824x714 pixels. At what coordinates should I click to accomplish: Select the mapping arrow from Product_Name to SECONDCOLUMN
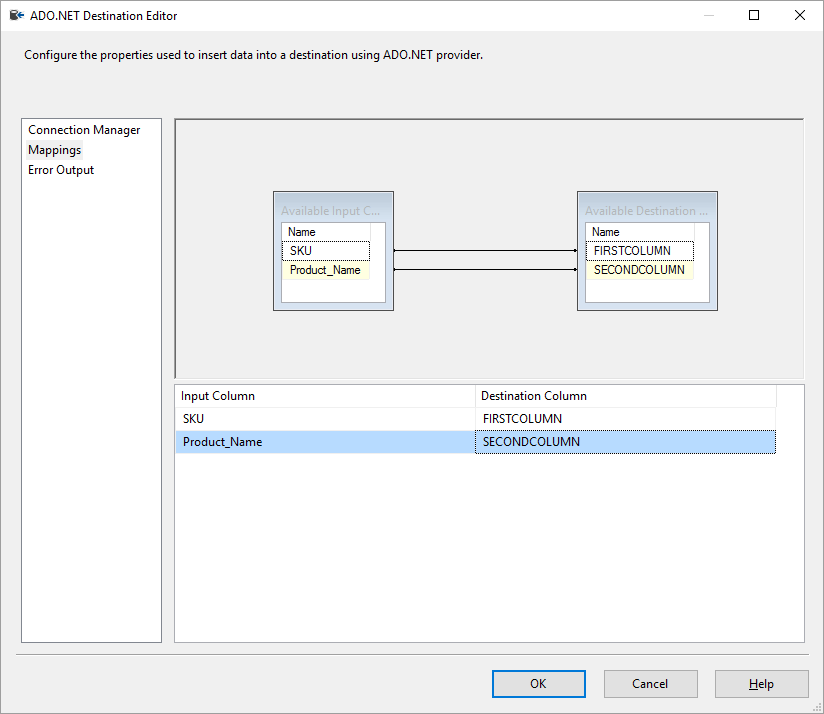[485, 267]
